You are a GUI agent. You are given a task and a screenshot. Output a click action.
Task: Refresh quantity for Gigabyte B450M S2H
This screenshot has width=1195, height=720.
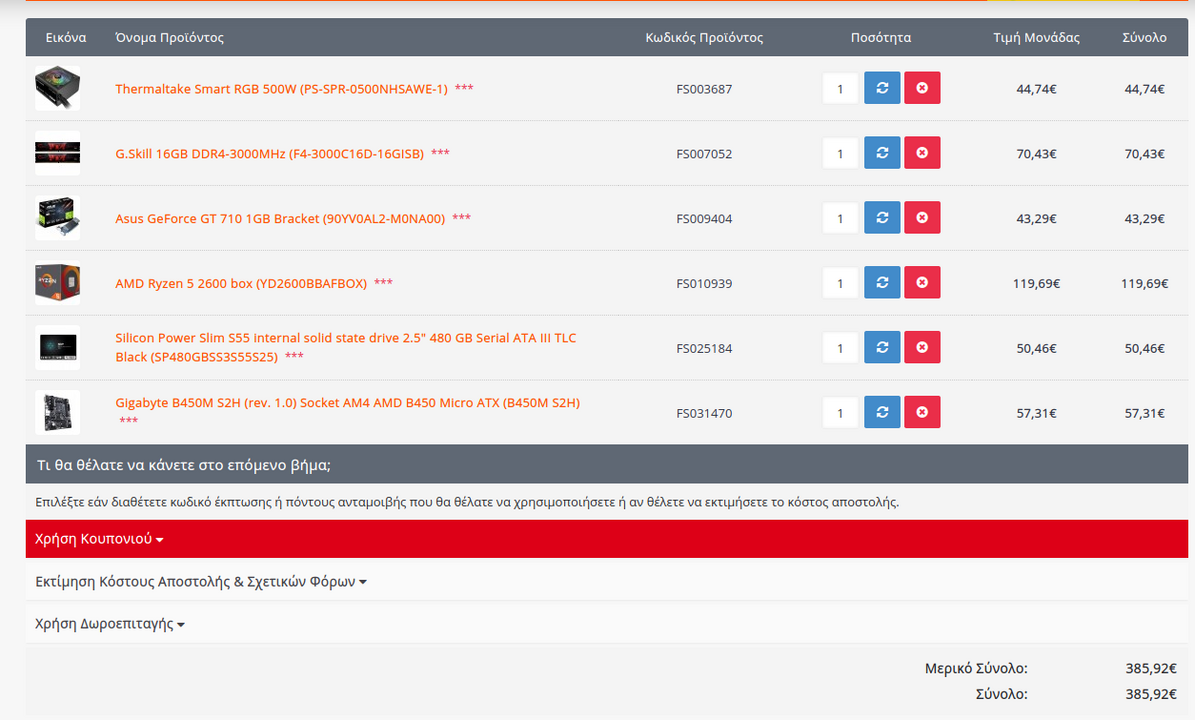click(x=882, y=412)
